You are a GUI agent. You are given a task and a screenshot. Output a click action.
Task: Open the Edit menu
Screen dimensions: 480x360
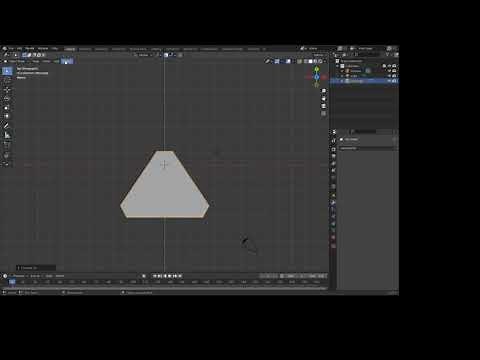pos(20,49)
